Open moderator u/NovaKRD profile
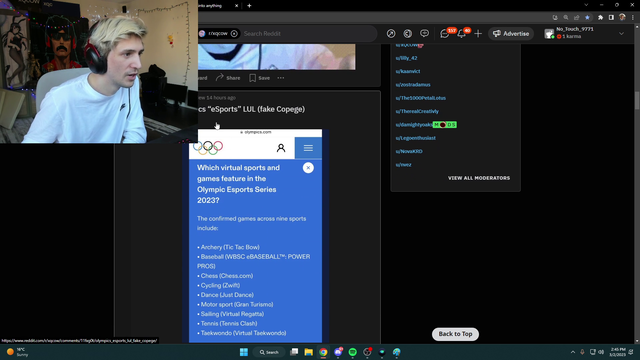 (x=409, y=151)
